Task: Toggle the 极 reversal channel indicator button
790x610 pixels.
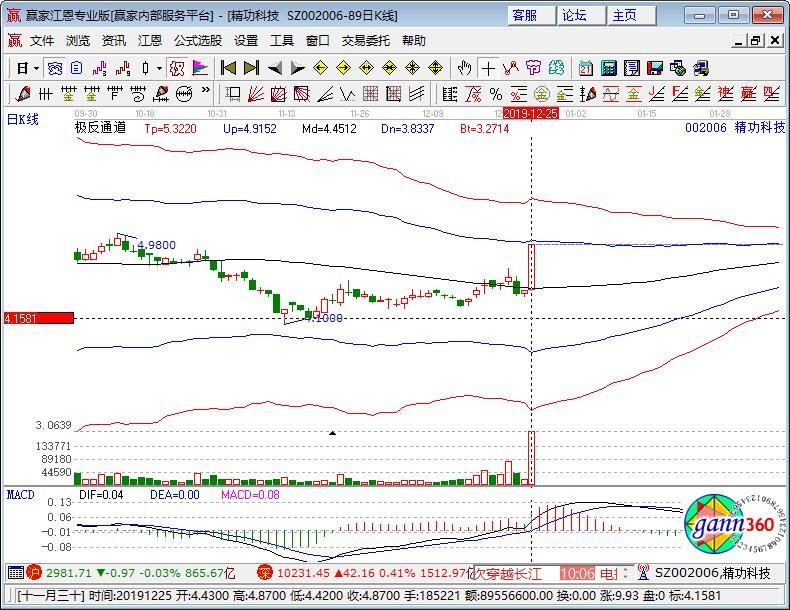Action: point(177,68)
